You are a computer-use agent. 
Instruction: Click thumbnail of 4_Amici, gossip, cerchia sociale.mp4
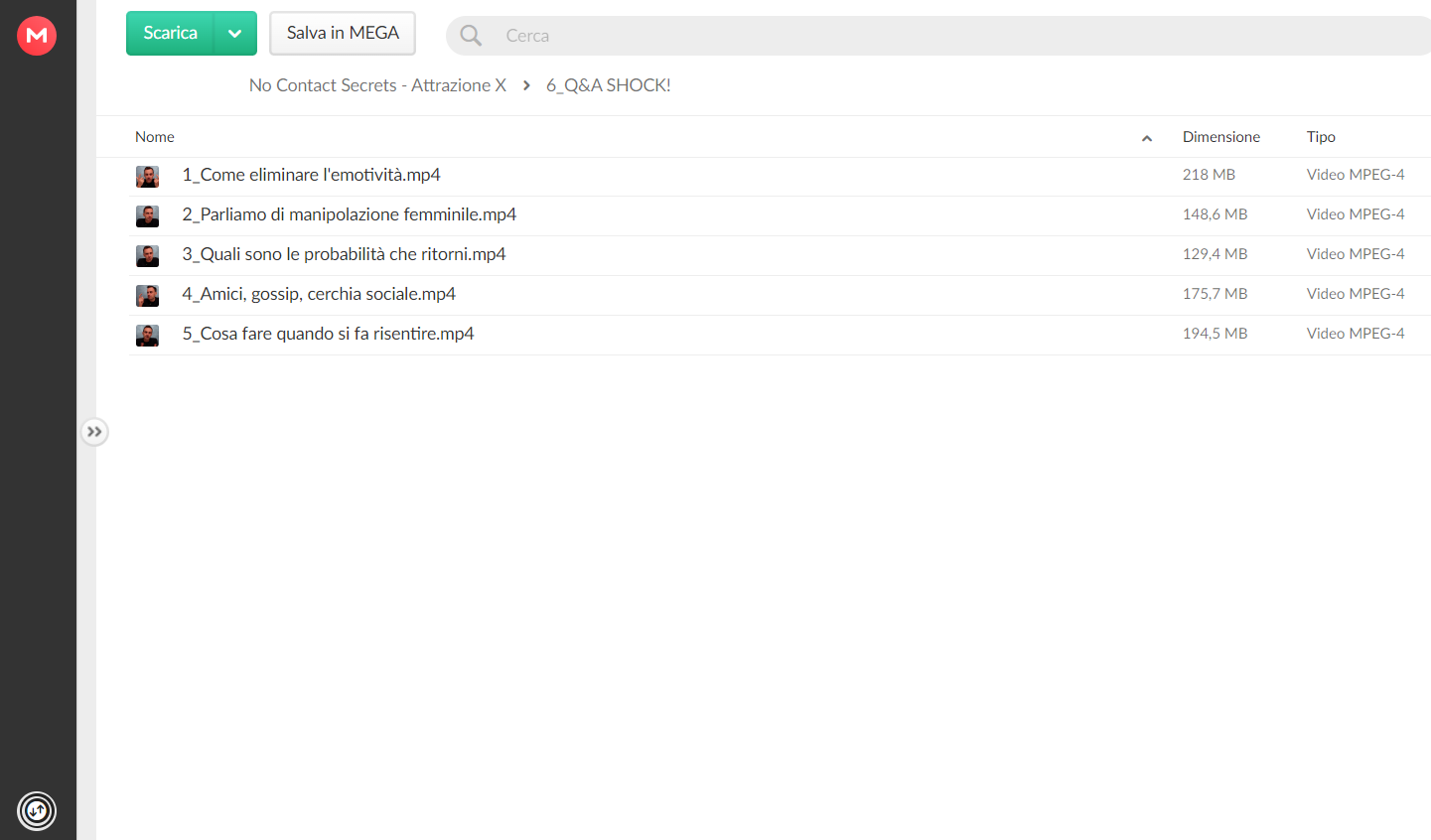(x=147, y=296)
